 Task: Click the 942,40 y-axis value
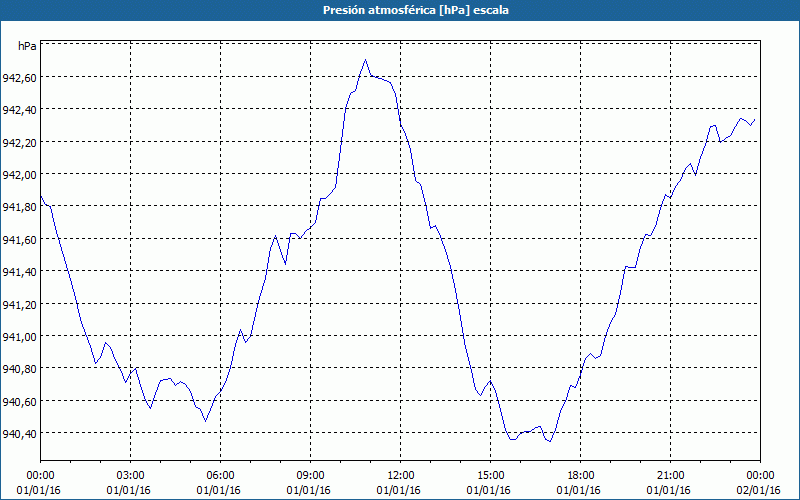click(x=19, y=110)
